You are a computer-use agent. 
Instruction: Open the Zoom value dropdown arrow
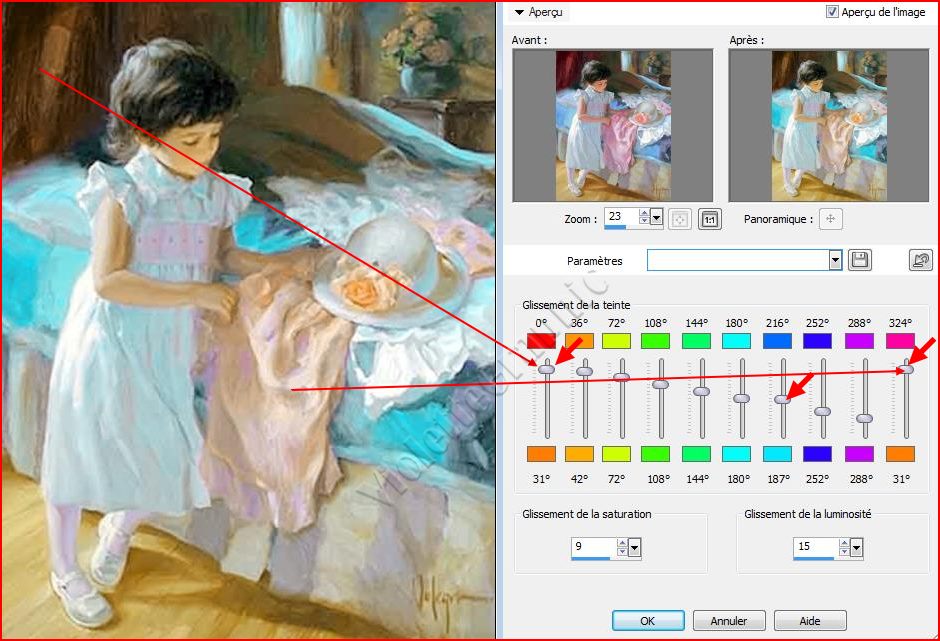point(657,218)
